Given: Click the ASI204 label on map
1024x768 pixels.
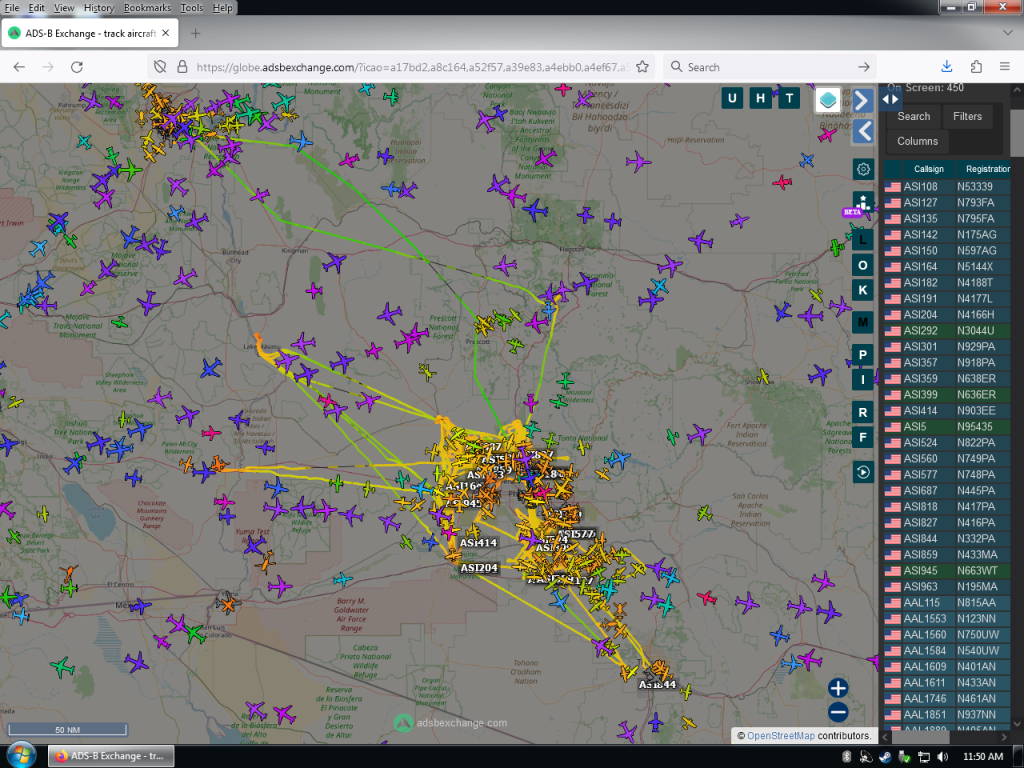Looking at the screenshot, I should point(479,568).
